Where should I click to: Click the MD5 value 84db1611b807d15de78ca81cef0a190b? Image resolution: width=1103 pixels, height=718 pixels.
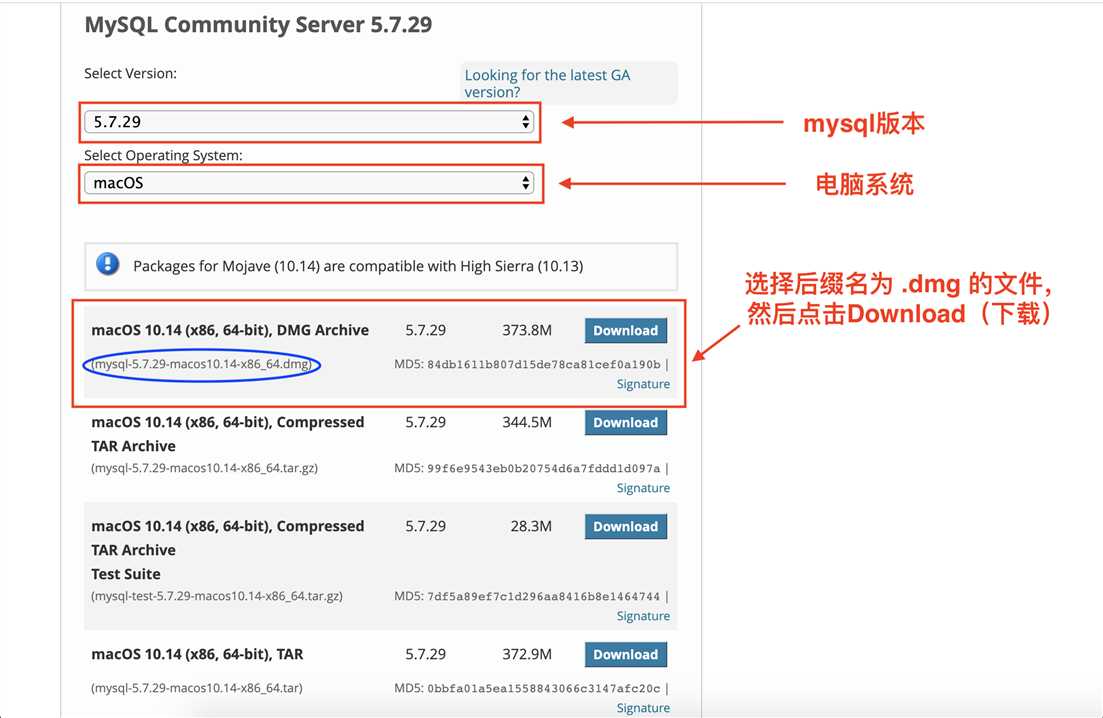[x=544, y=364]
